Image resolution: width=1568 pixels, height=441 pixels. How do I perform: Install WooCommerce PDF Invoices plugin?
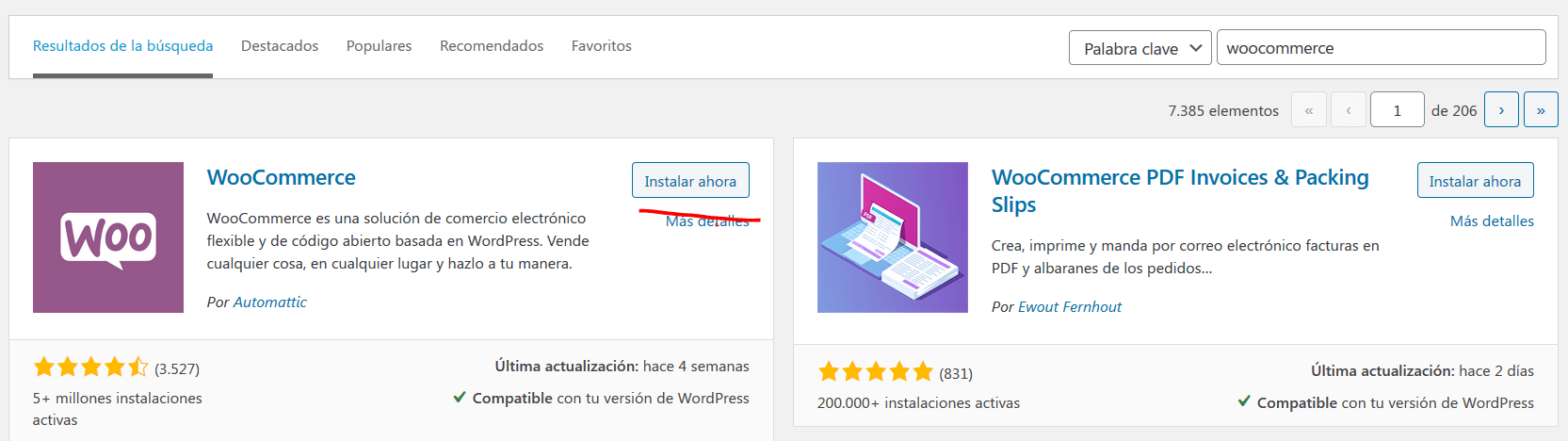(1475, 180)
